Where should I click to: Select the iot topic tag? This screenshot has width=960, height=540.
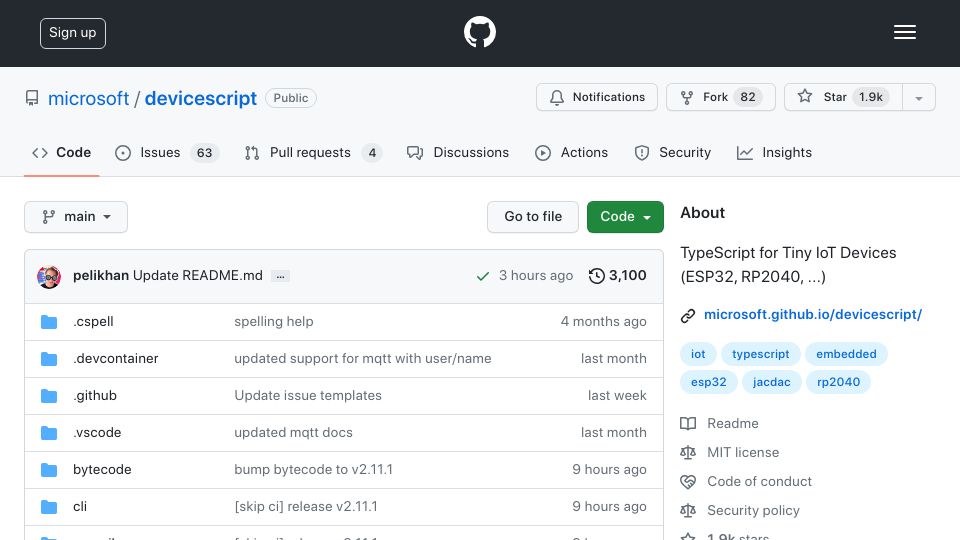pyautogui.click(x=698, y=354)
